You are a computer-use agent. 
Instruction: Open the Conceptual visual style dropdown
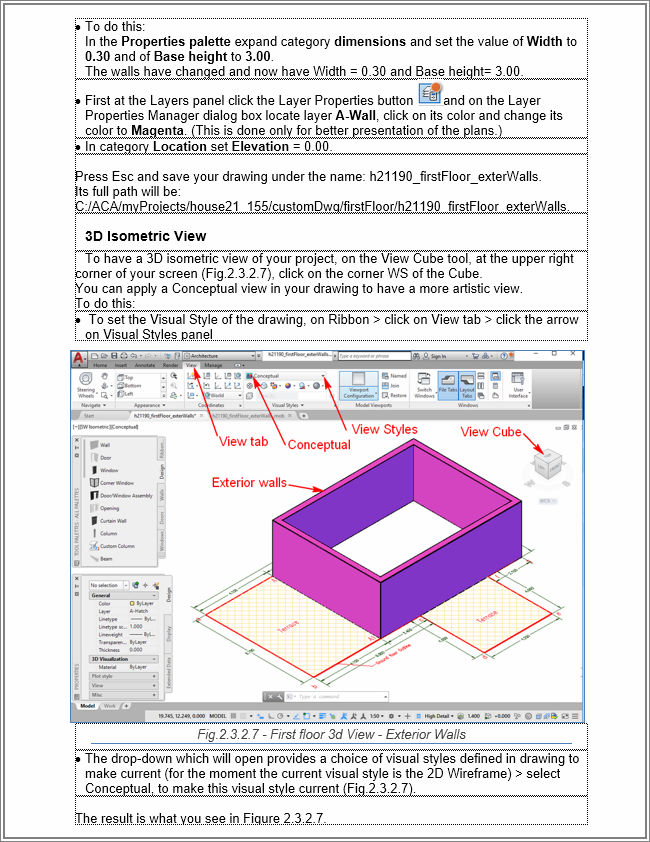tap(323, 376)
